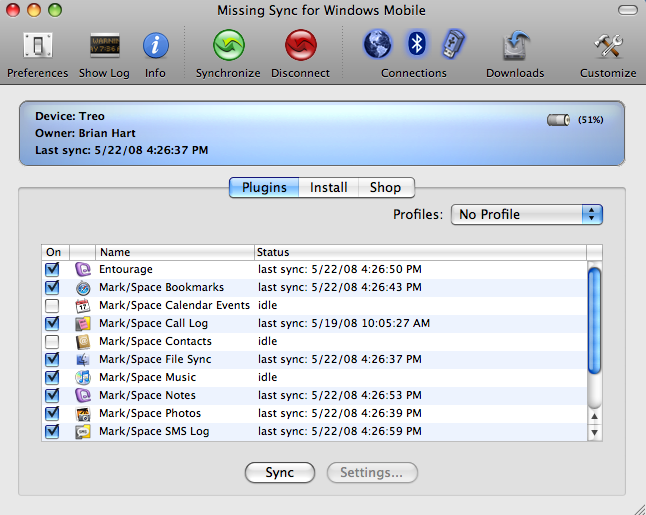Image resolution: width=646 pixels, height=515 pixels.
Task: Uncheck the Entourage plugin checkbox
Action: 52,269
